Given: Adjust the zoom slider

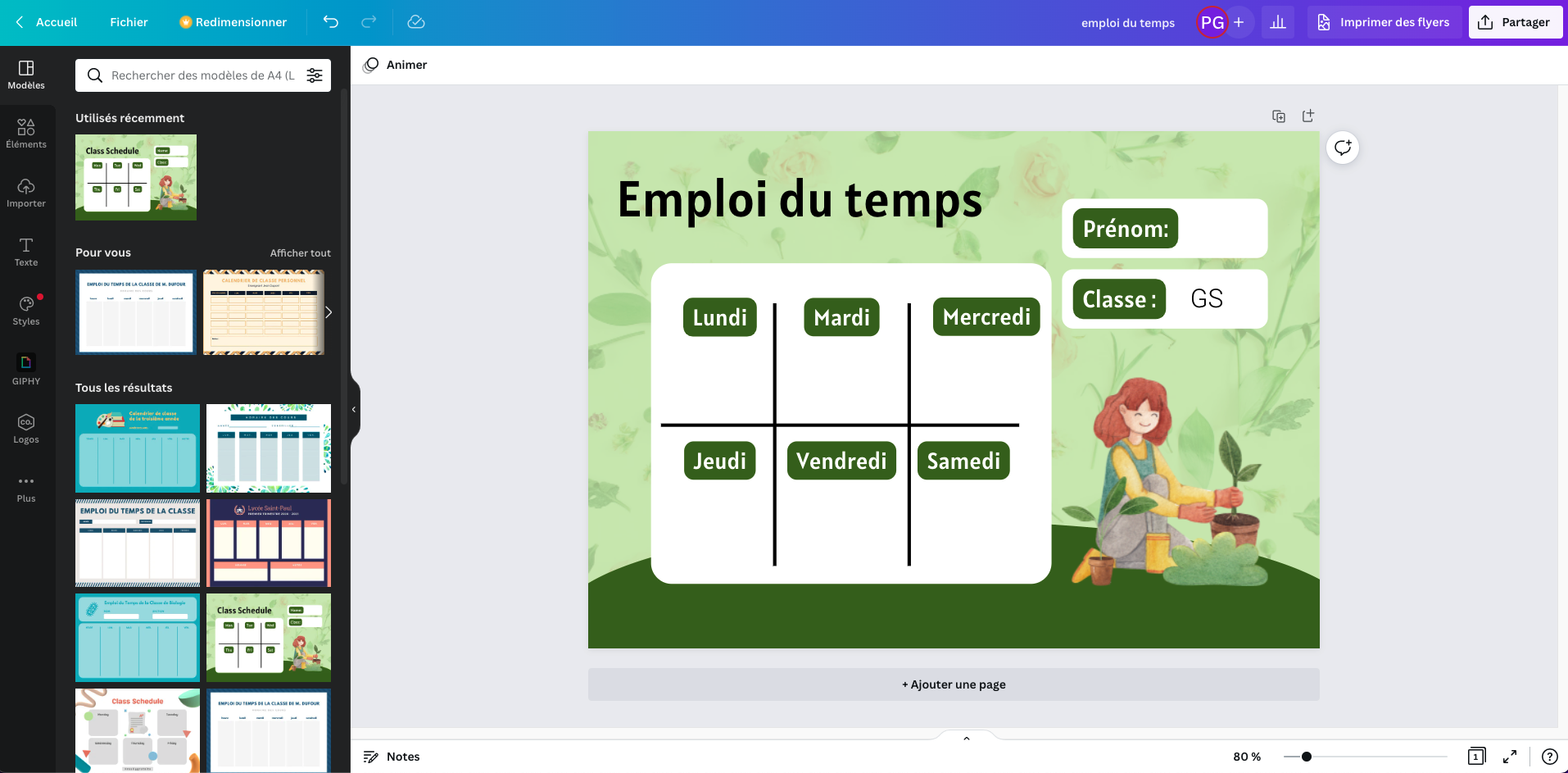Looking at the screenshot, I should click(1307, 756).
